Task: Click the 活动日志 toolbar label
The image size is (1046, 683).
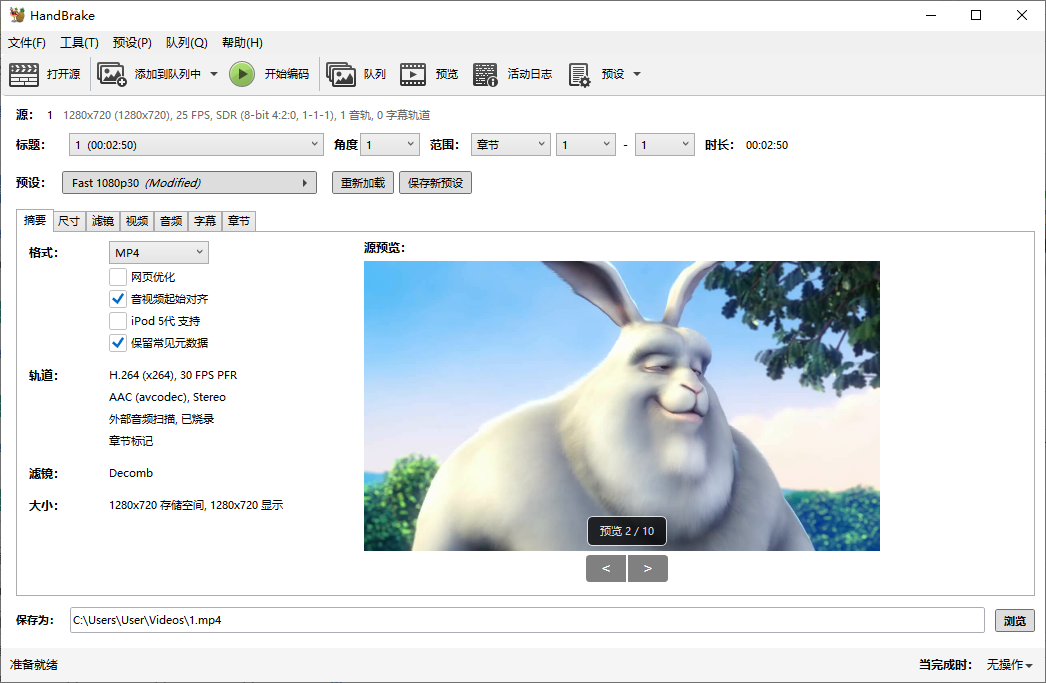Action: [x=530, y=74]
